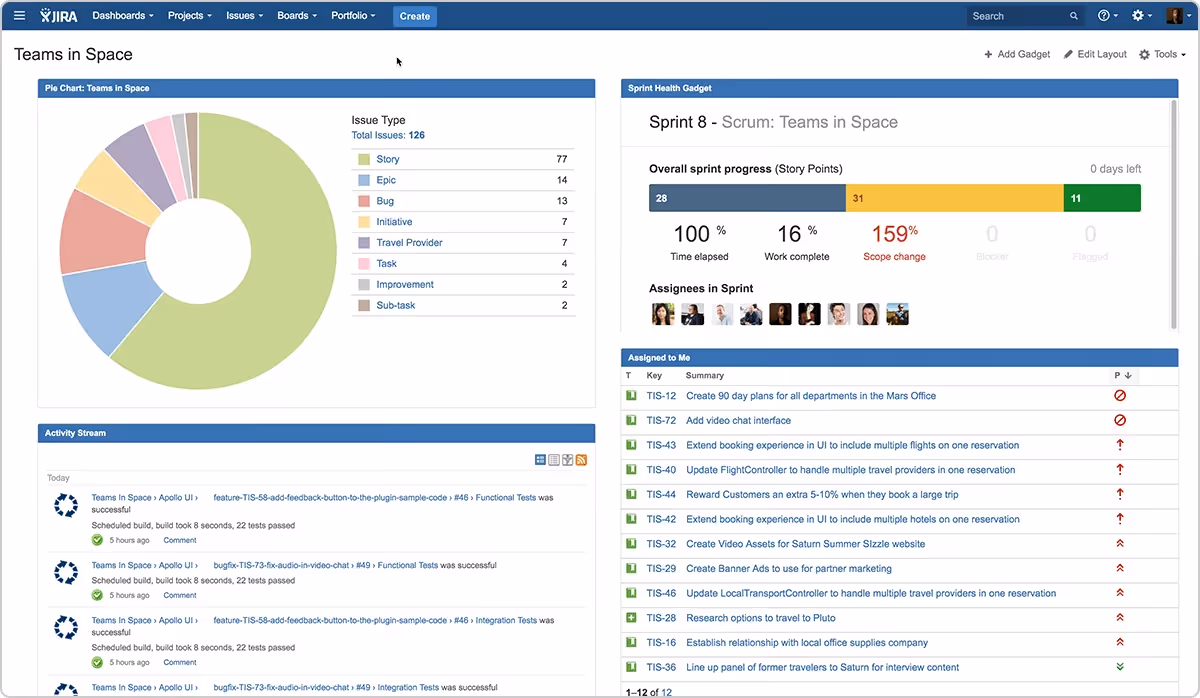Click the double-chevron priority for TIS-32
The height and width of the screenshot is (698, 1200).
click(1120, 544)
